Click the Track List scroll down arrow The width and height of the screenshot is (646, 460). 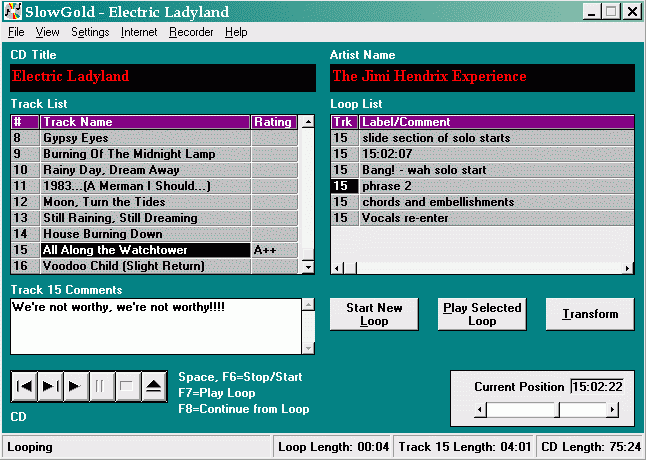(308, 266)
